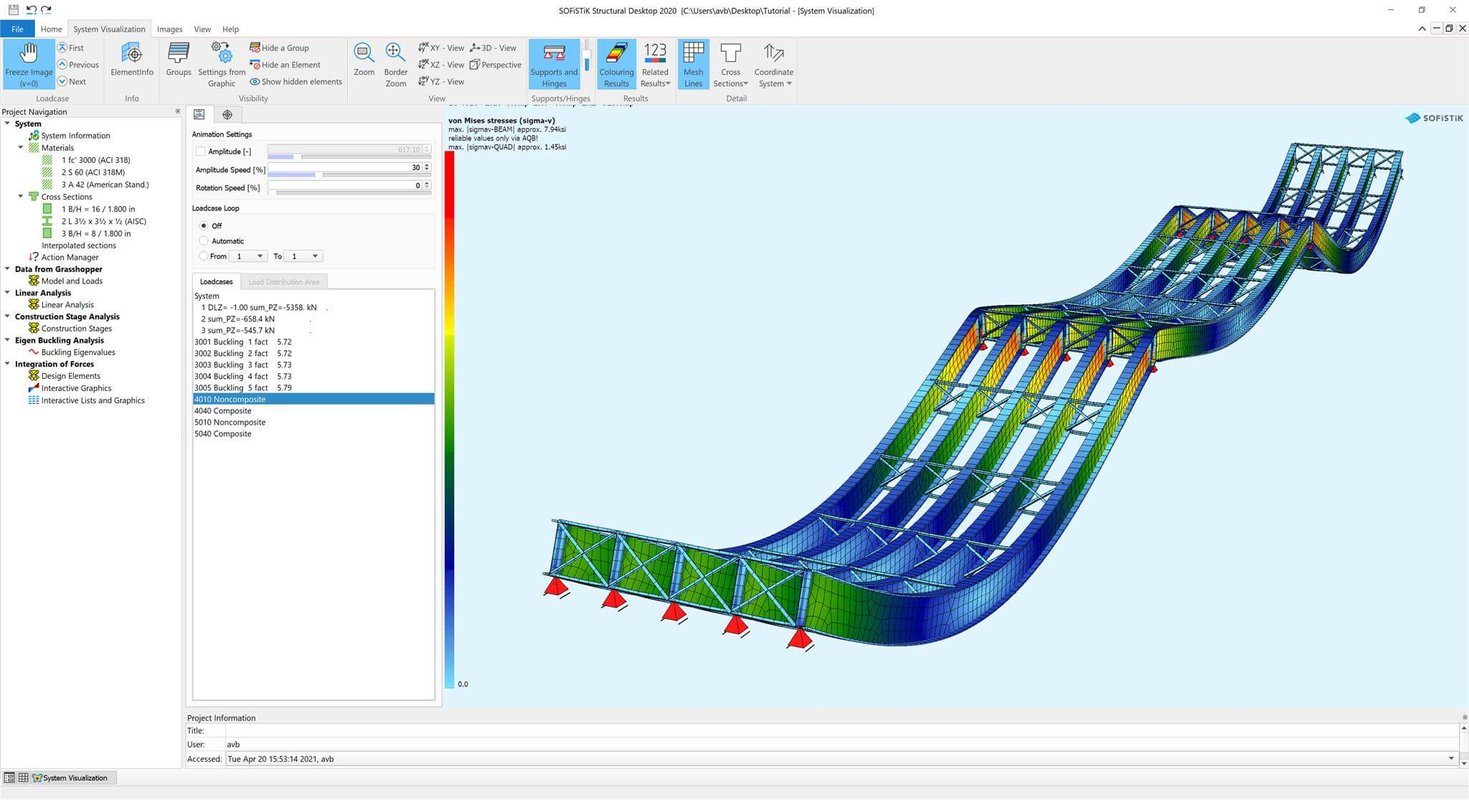This screenshot has height=800, width=1469.
Task: Select the Off loadcase loop option
Action: tap(205, 226)
